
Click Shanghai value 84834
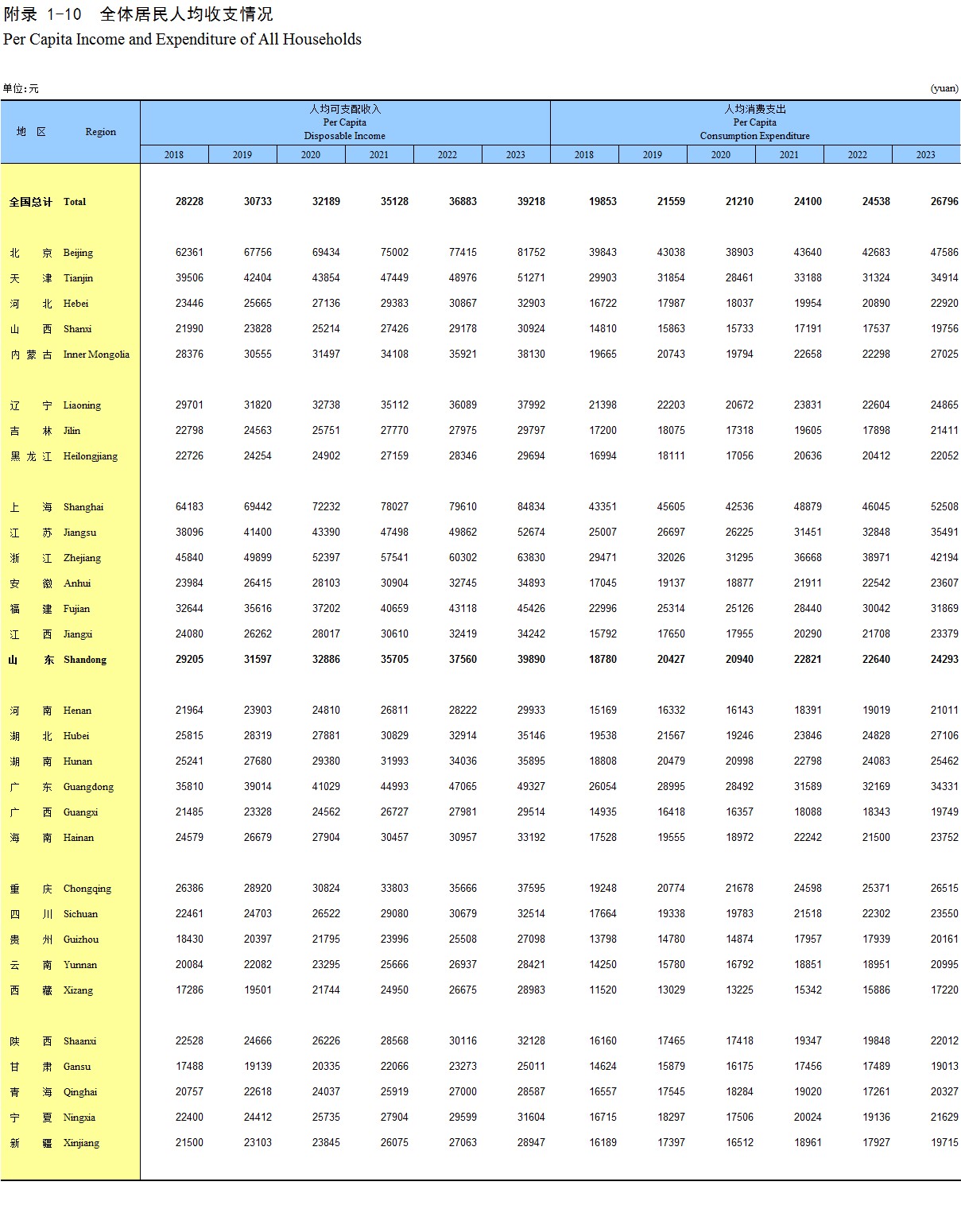tap(531, 507)
